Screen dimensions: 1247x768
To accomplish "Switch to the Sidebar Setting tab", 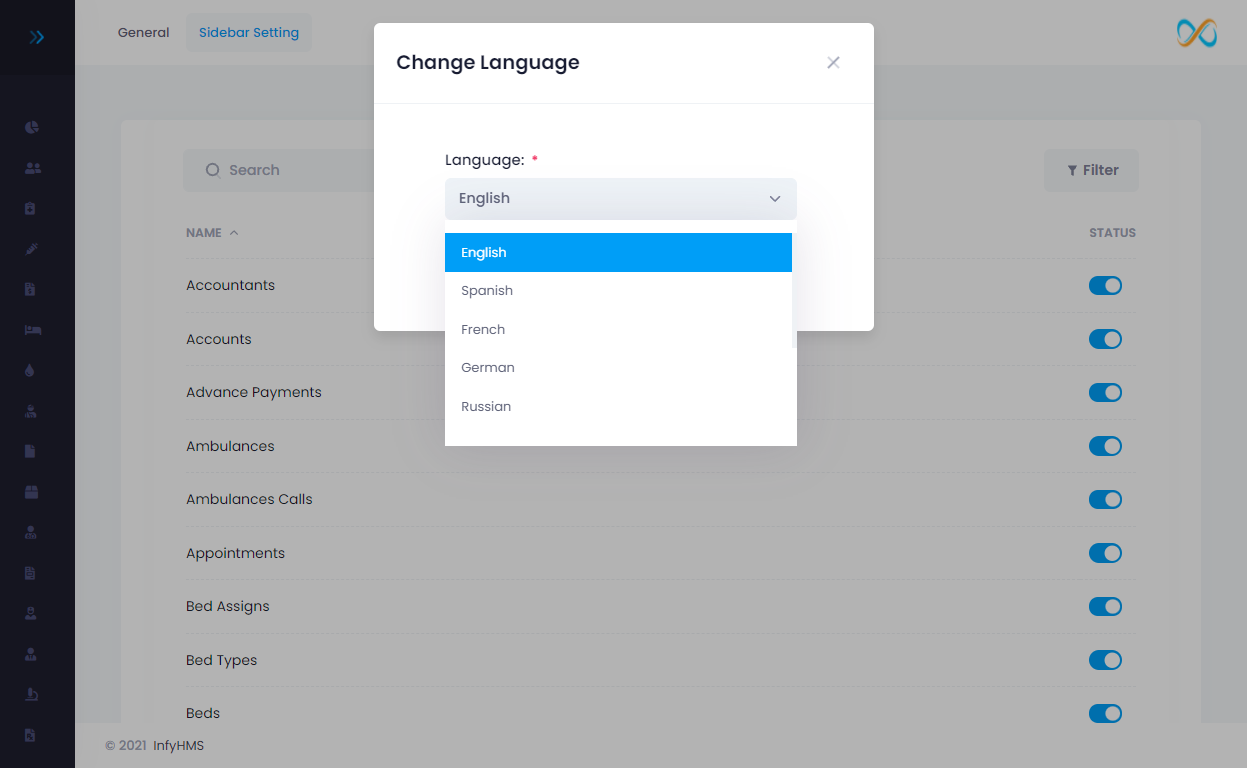I will click(x=248, y=32).
